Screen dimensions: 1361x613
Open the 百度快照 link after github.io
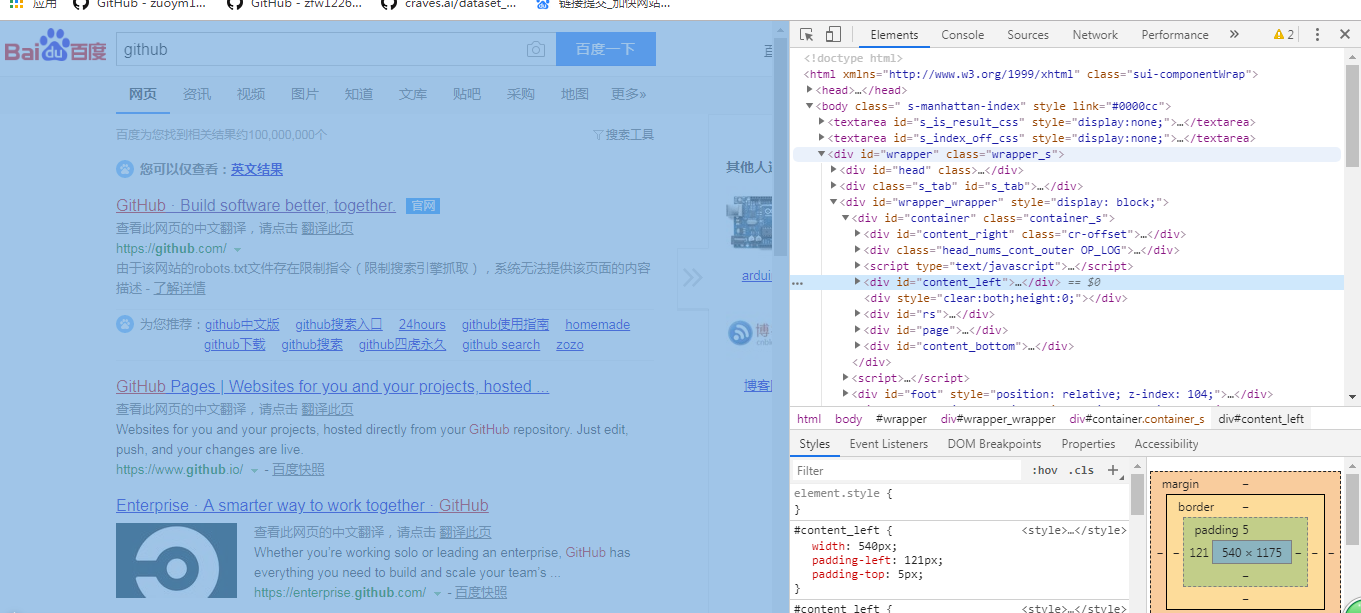[x=298, y=469]
